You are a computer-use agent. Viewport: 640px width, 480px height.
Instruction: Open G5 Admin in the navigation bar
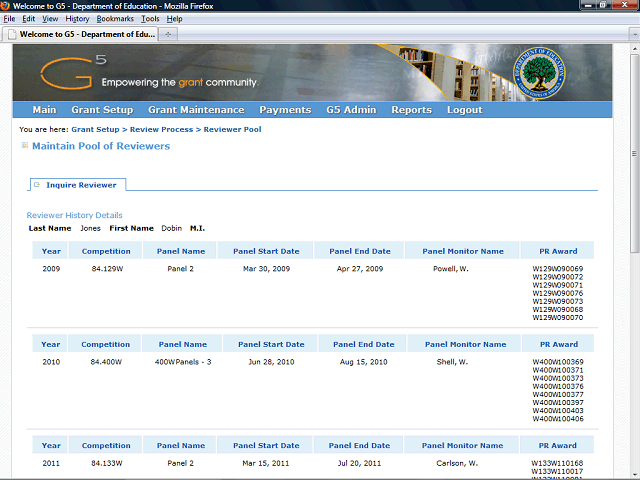click(351, 110)
